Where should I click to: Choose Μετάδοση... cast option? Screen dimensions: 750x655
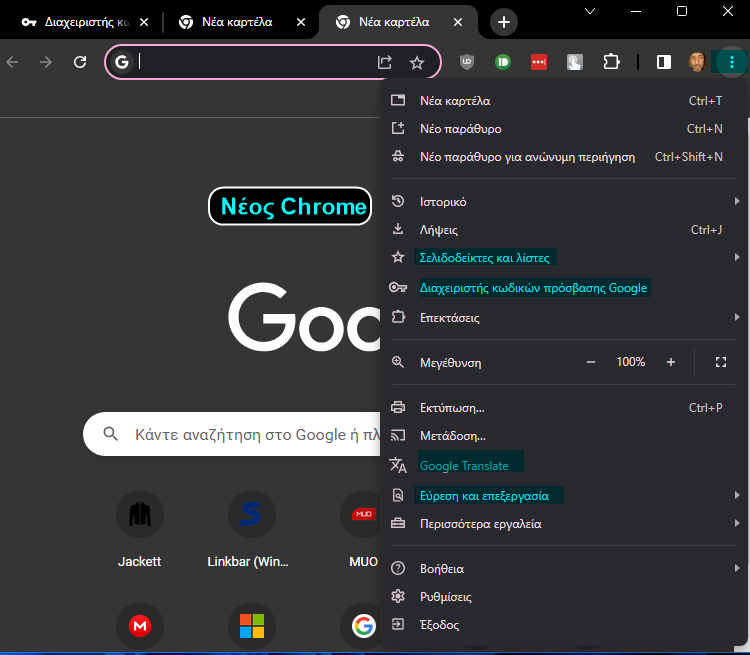564,436
